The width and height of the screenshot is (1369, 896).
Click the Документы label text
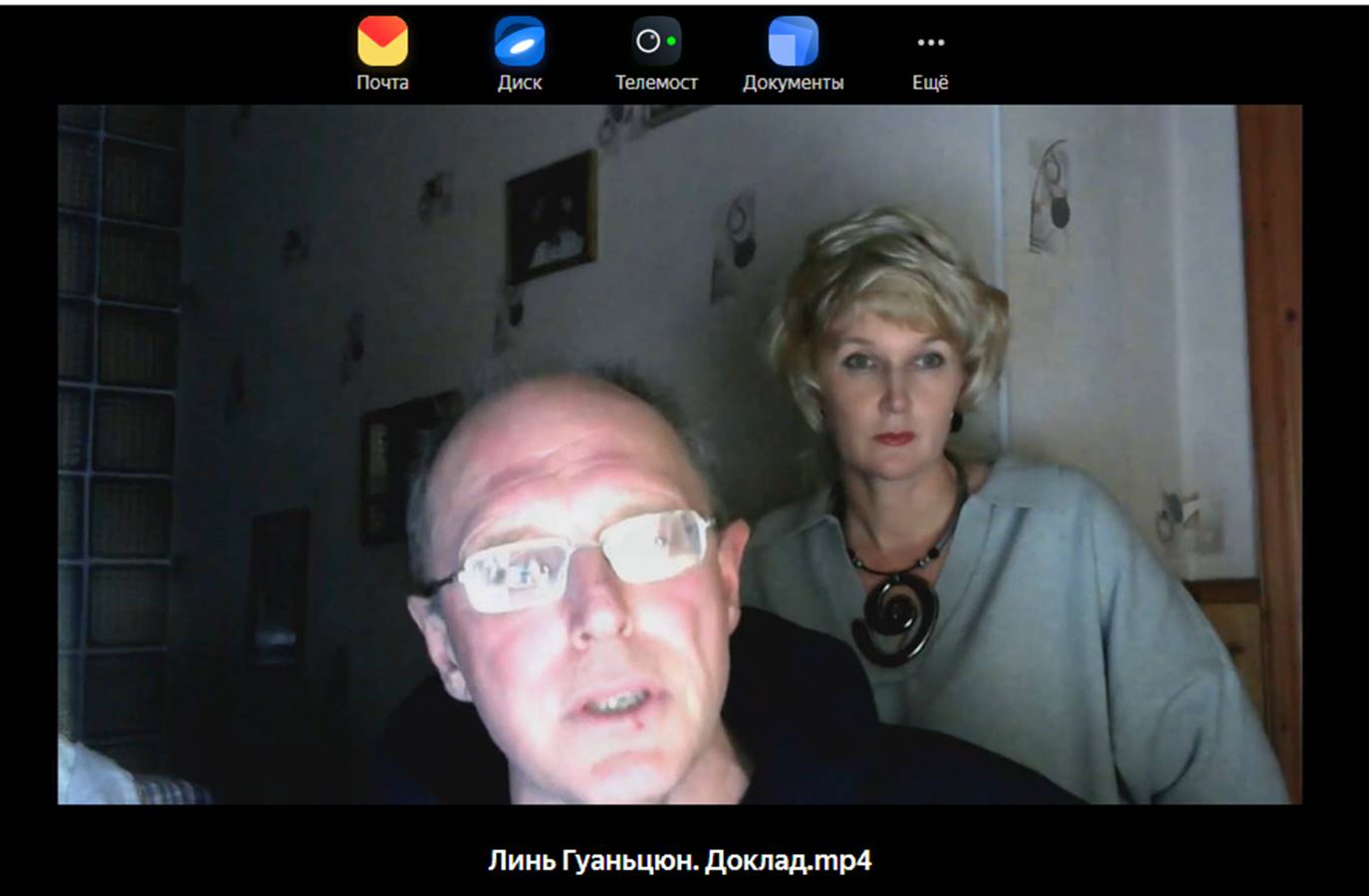(x=793, y=83)
